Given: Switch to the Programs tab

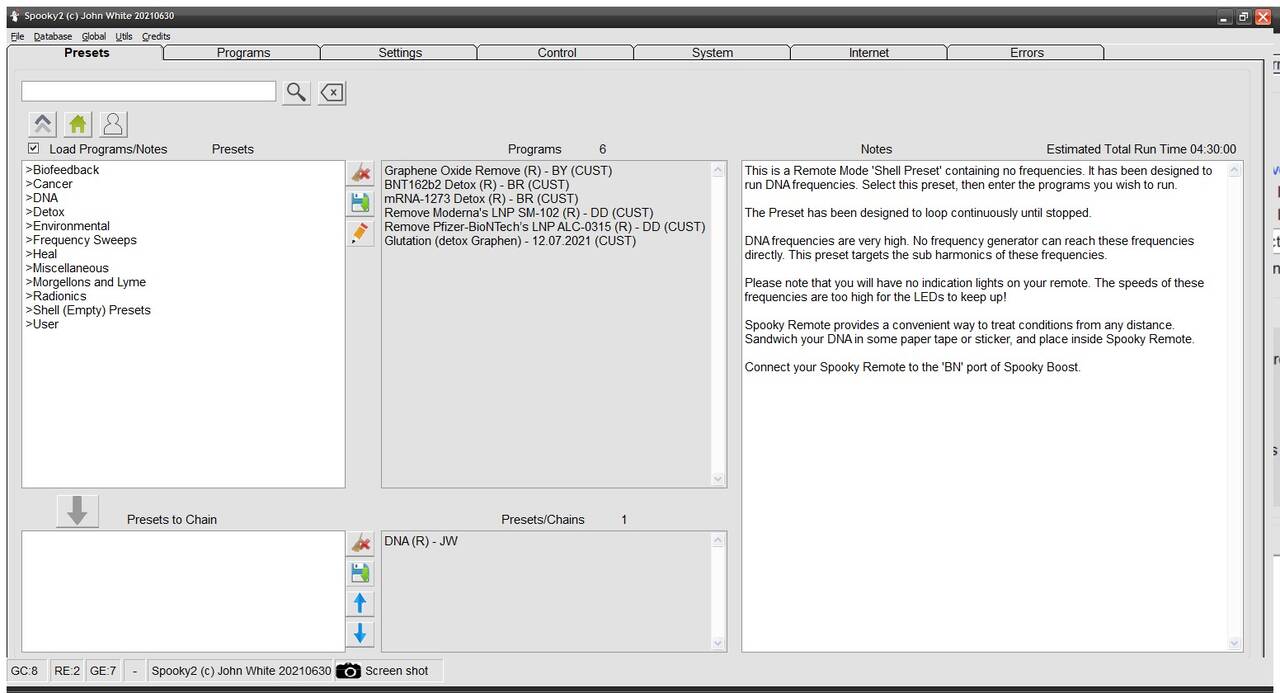Looking at the screenshot, I should (243, 53).
